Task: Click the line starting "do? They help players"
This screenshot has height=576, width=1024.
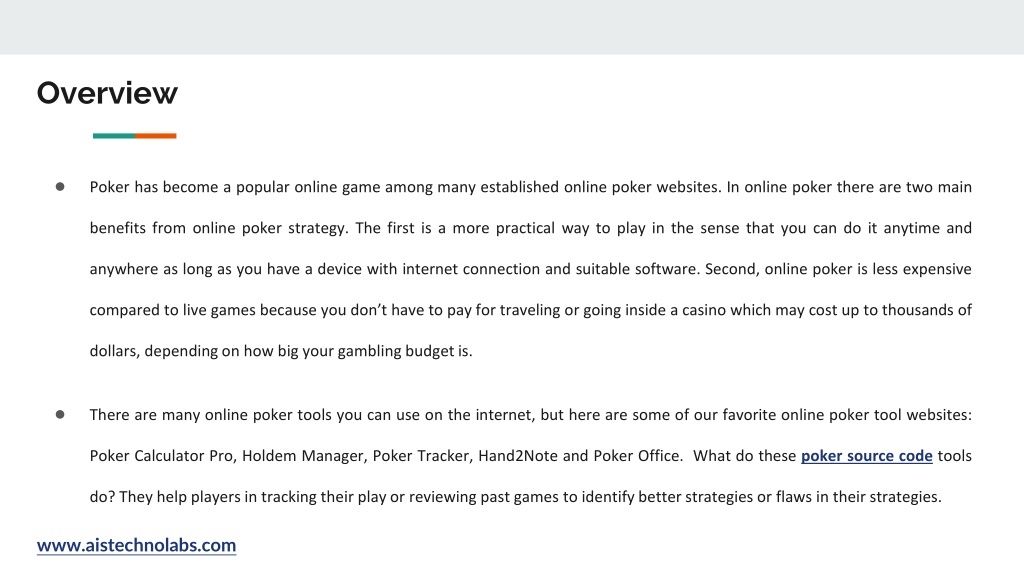Action: click(x=515, y=497)
